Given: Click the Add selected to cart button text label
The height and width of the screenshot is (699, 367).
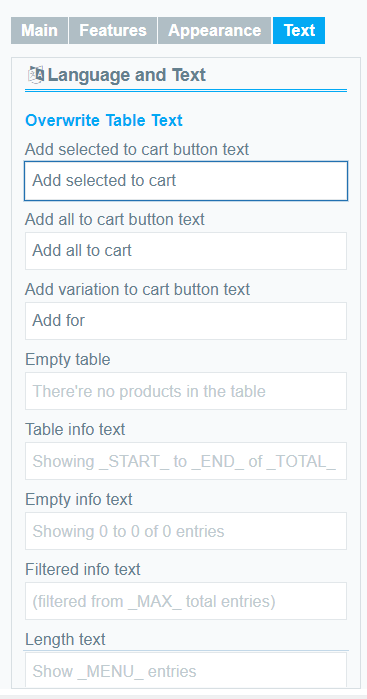Looking at the screenshot, I should pos(137,149).
